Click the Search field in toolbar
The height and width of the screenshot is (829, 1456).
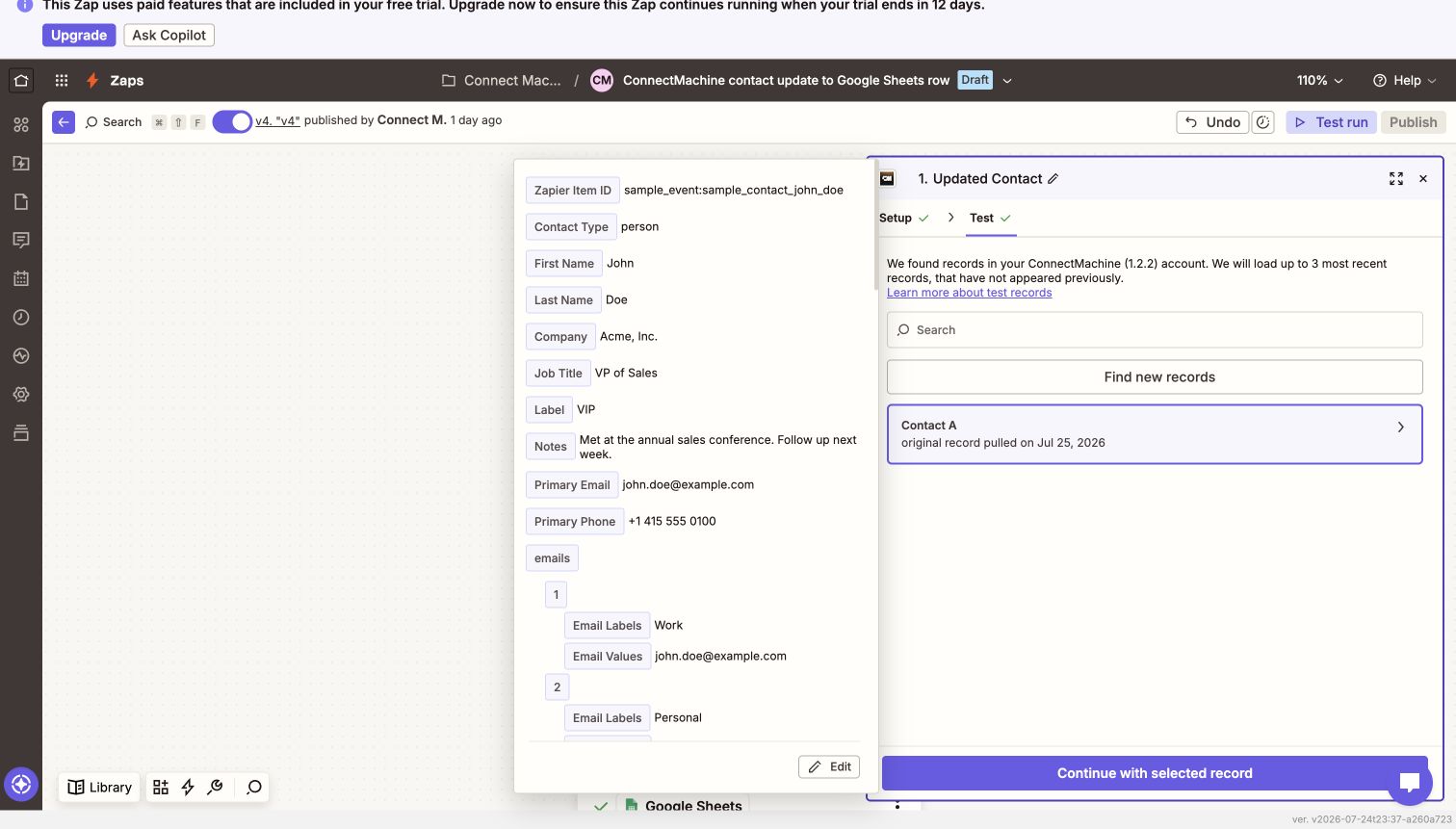coord(114,122)
